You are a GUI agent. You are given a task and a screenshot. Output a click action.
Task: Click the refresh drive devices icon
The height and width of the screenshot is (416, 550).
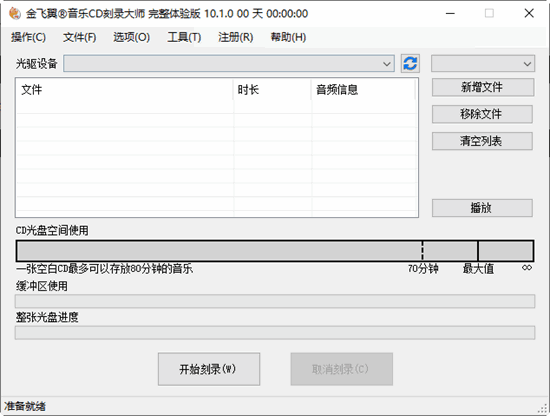(410, 63)
